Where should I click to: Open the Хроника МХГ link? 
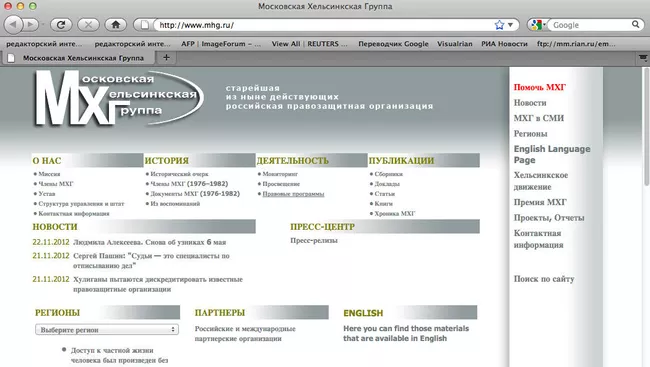pos(395,214)
